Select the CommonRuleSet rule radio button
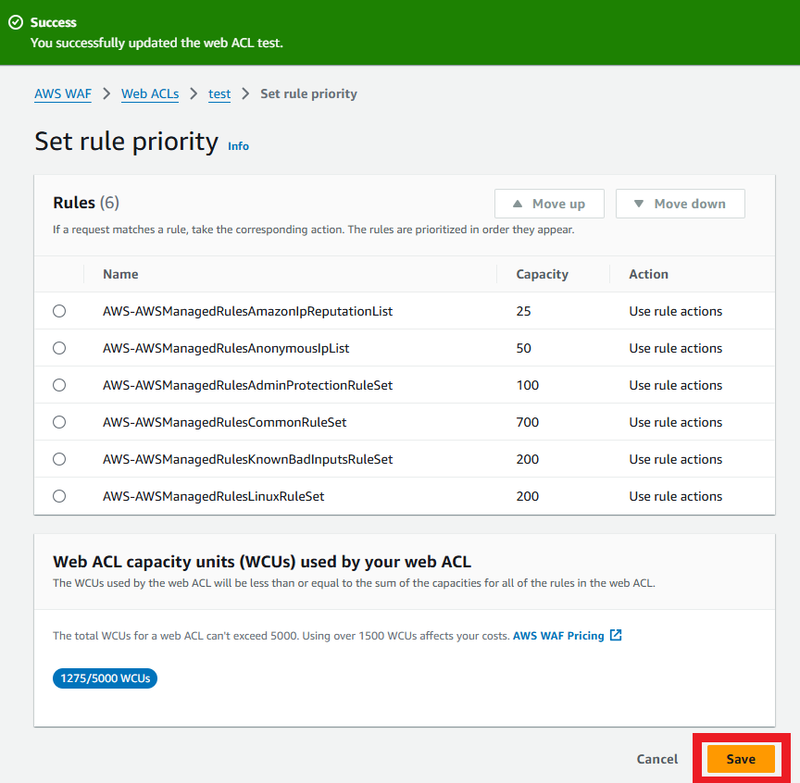800x783 pixels. click(x=59, y=422)
